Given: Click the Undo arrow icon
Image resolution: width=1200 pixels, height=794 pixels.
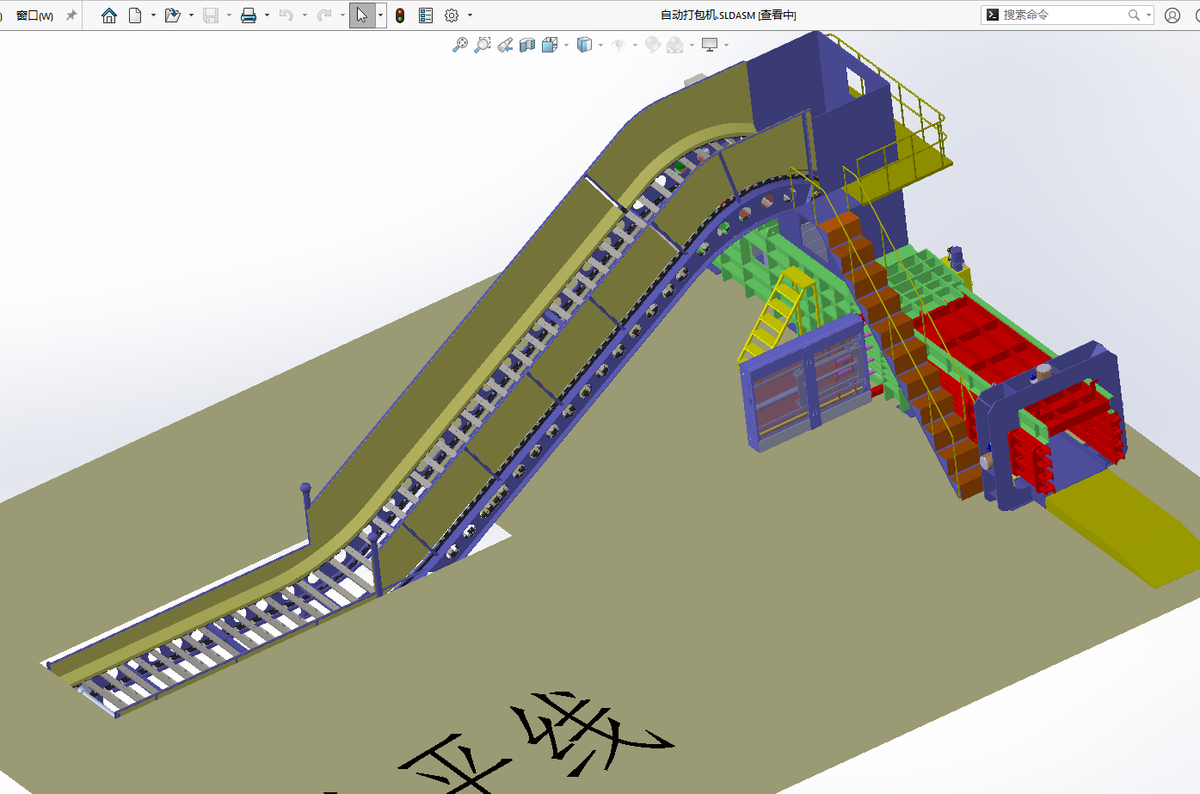Looking at the screenshot, I should point(286,15).
